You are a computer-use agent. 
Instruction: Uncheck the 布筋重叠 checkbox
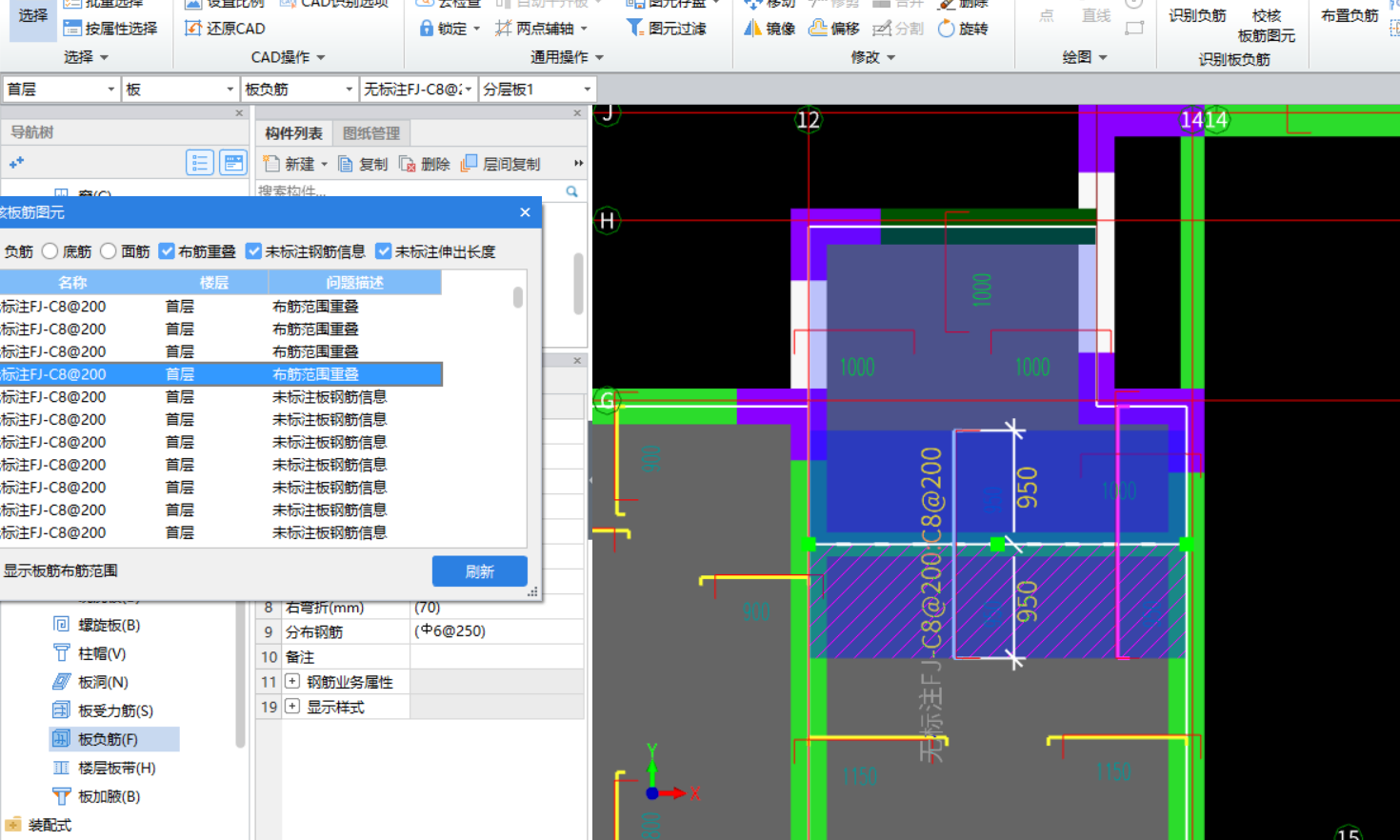coord(167,251)
